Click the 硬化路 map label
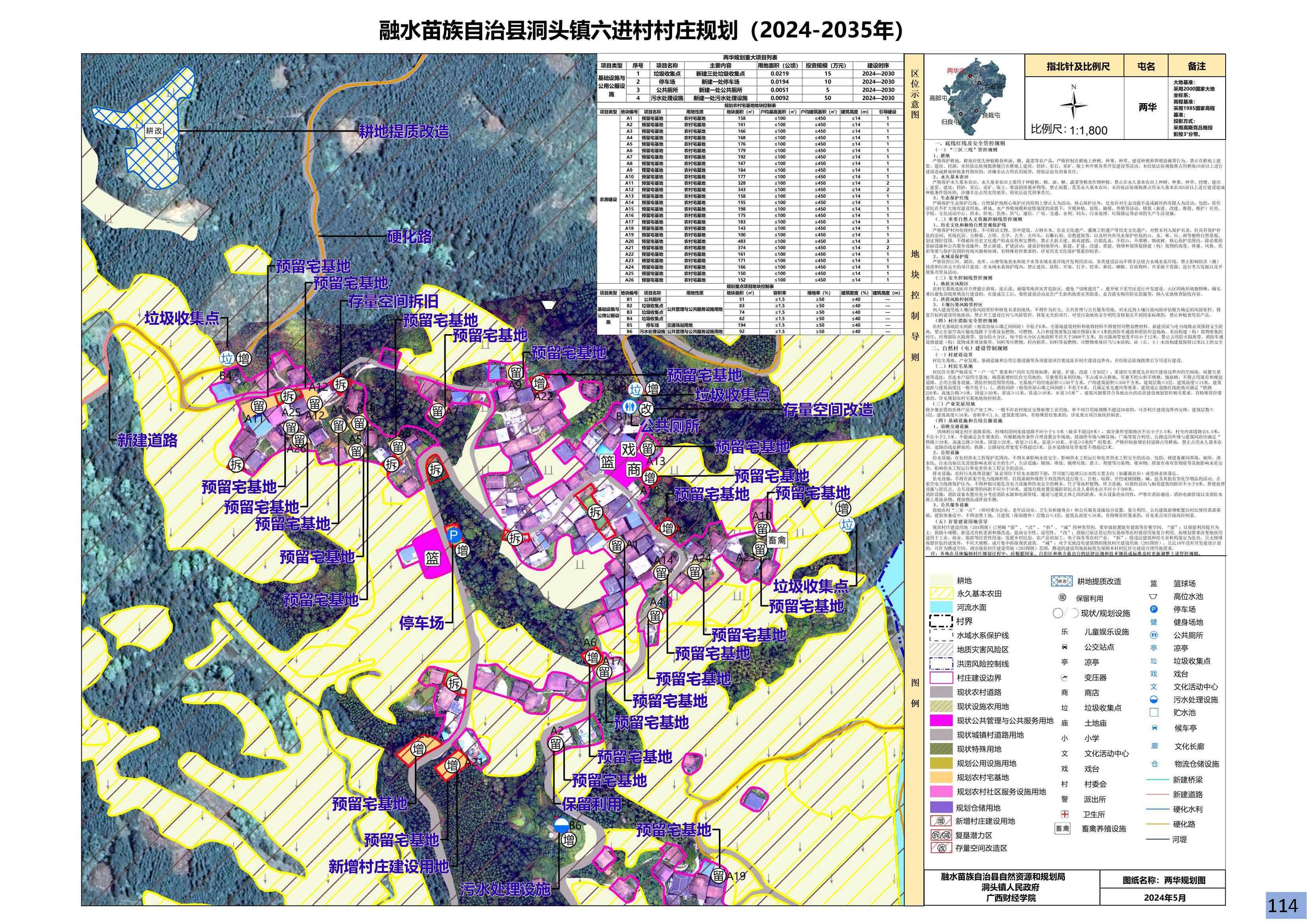The height and width of the screenshot is (924, 1307). click(409, 236)
